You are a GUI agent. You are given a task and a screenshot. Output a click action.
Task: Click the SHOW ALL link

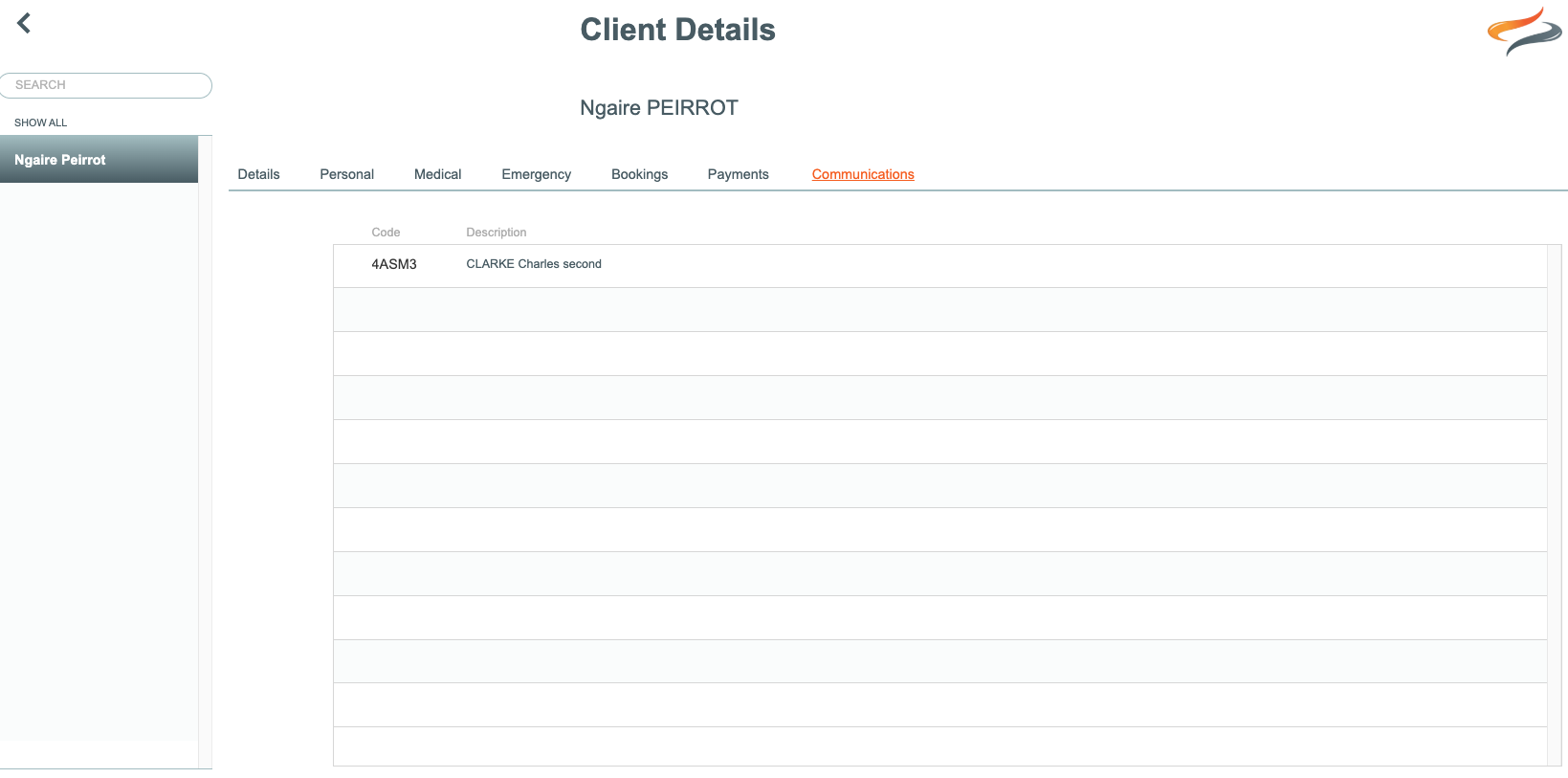click(40, 122)
